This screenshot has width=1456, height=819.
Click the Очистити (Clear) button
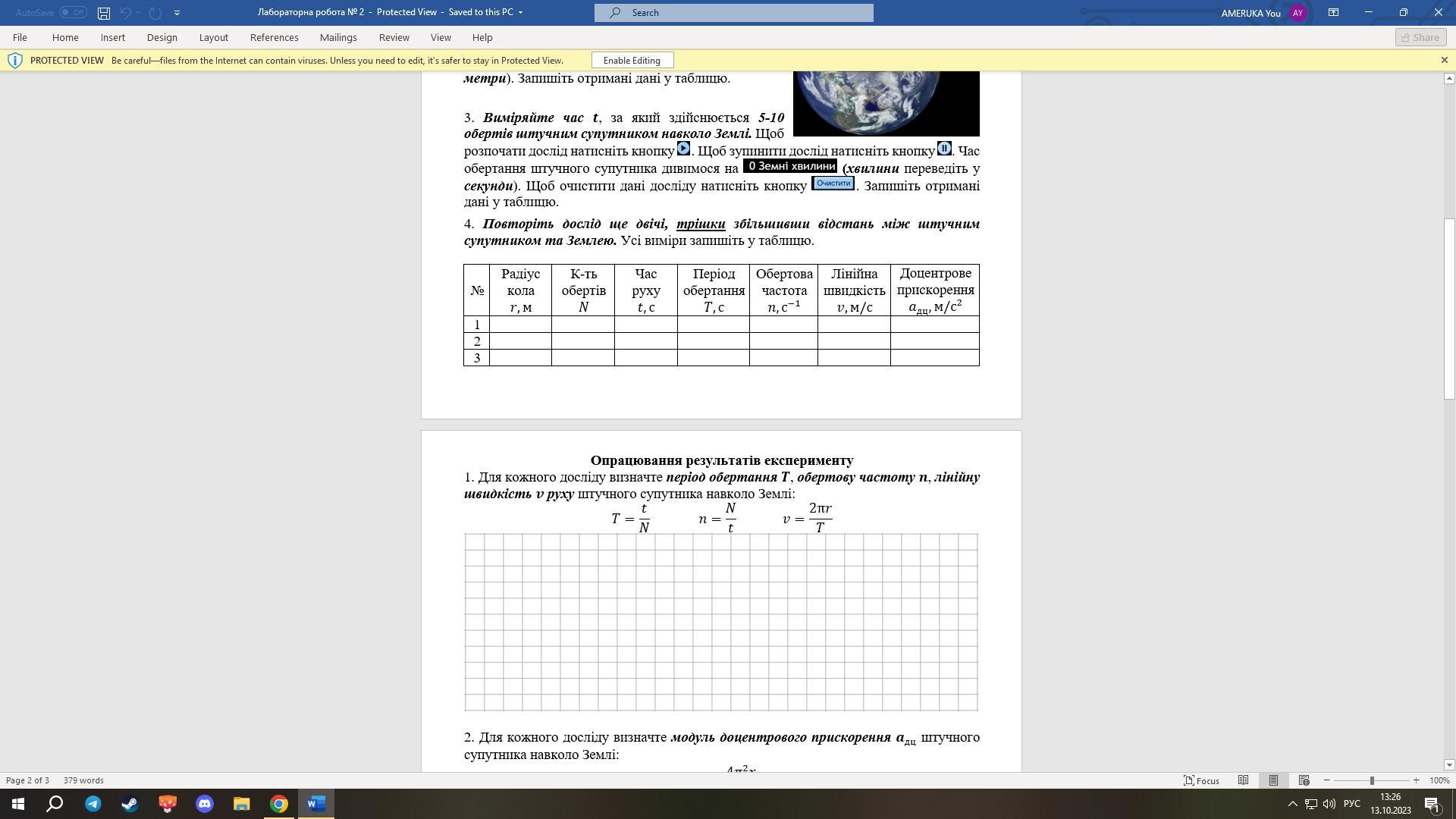(x=833, y=183)
